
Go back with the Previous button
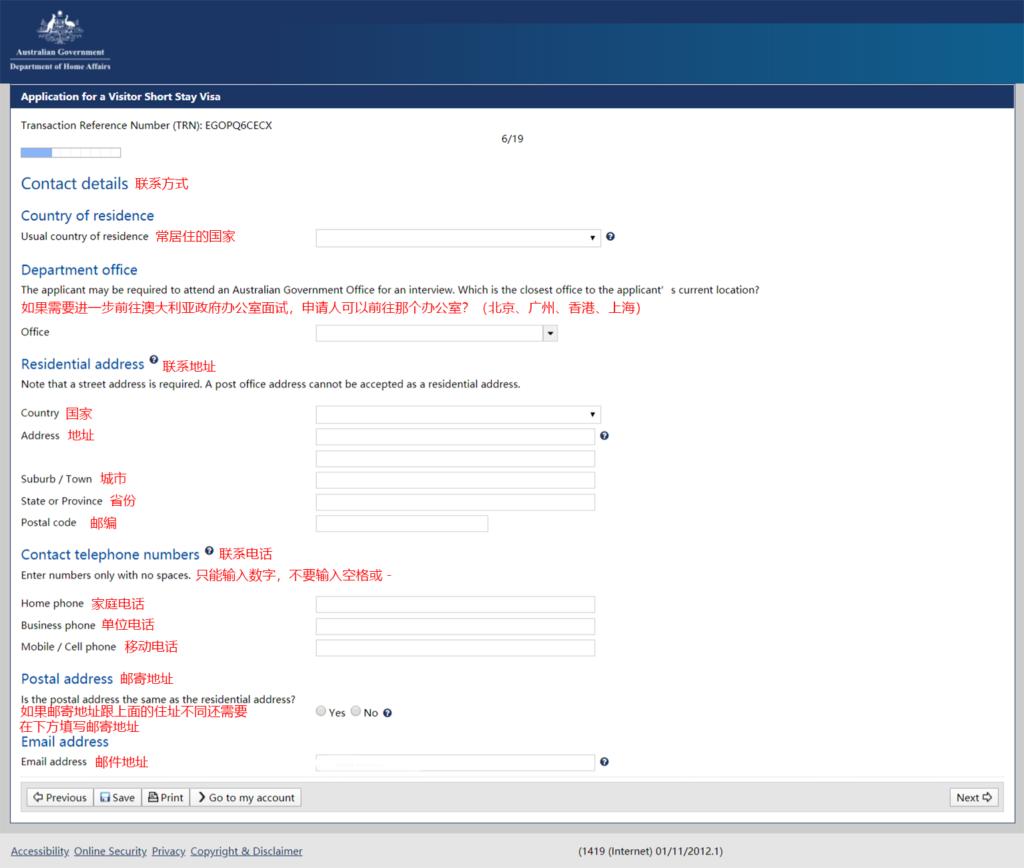(x=59, y=797)
